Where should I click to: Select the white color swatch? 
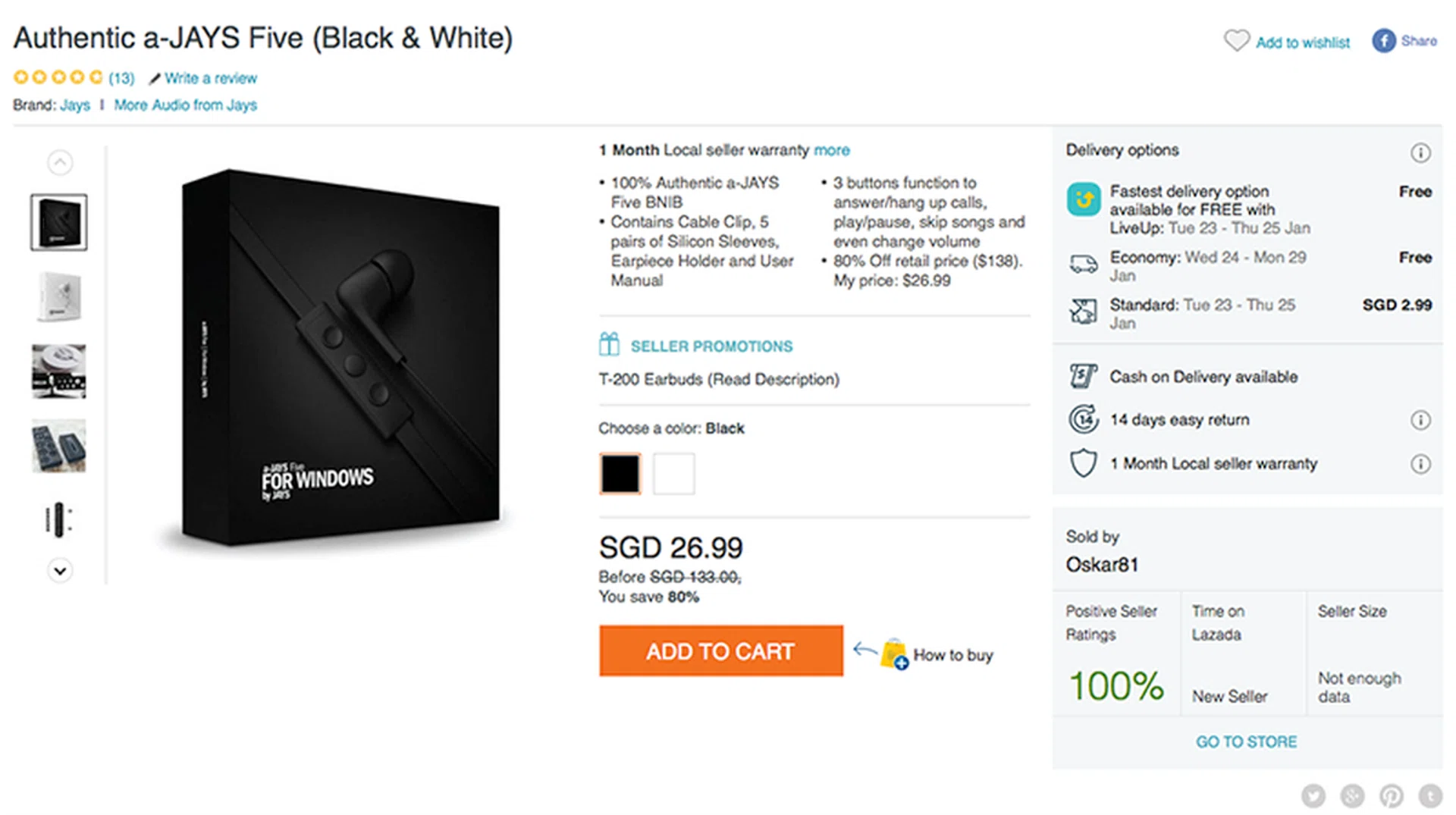[x=673, y=474]
